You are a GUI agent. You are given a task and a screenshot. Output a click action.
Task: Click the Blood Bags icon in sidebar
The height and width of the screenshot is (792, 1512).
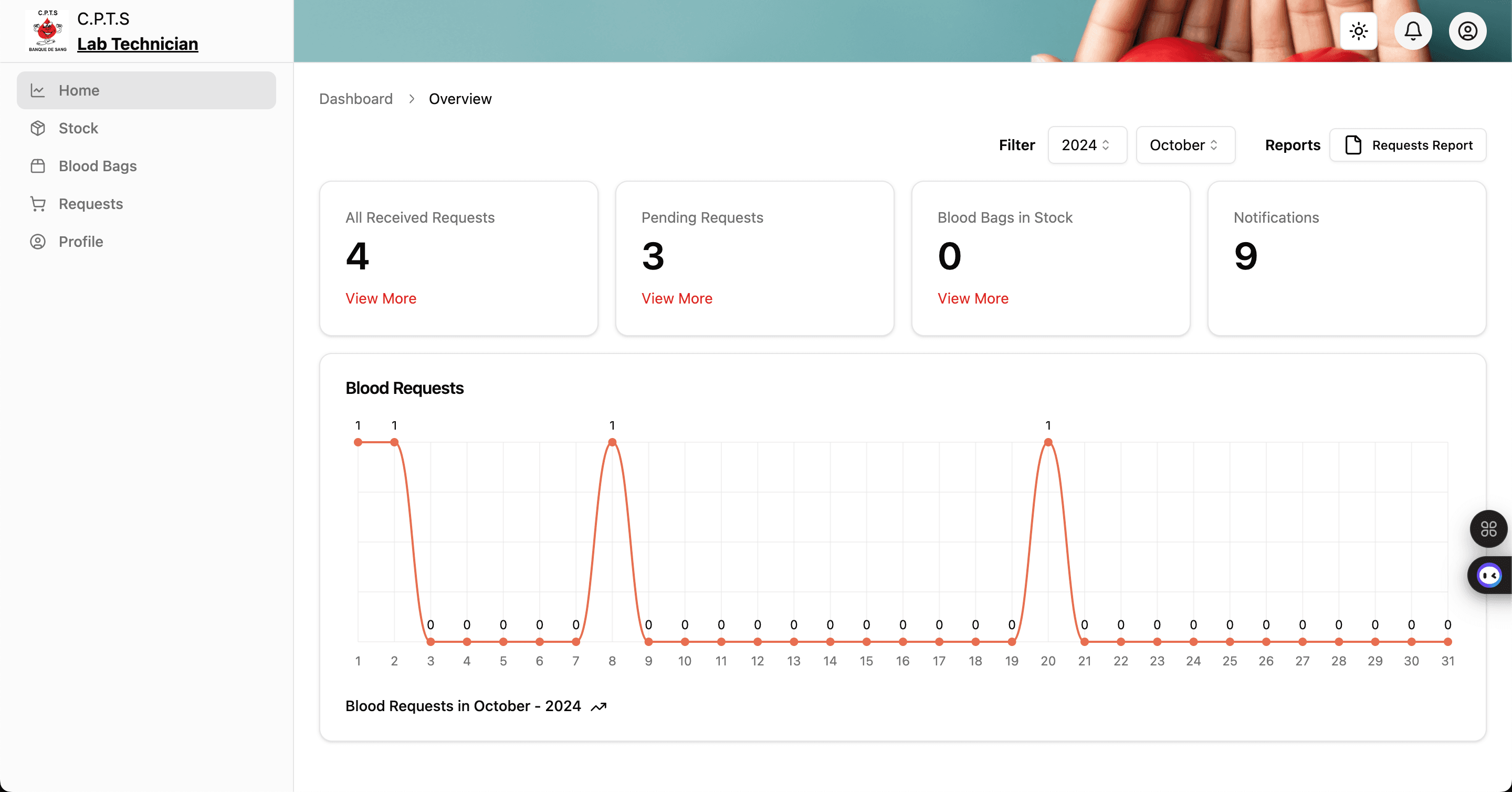point(38,166)
